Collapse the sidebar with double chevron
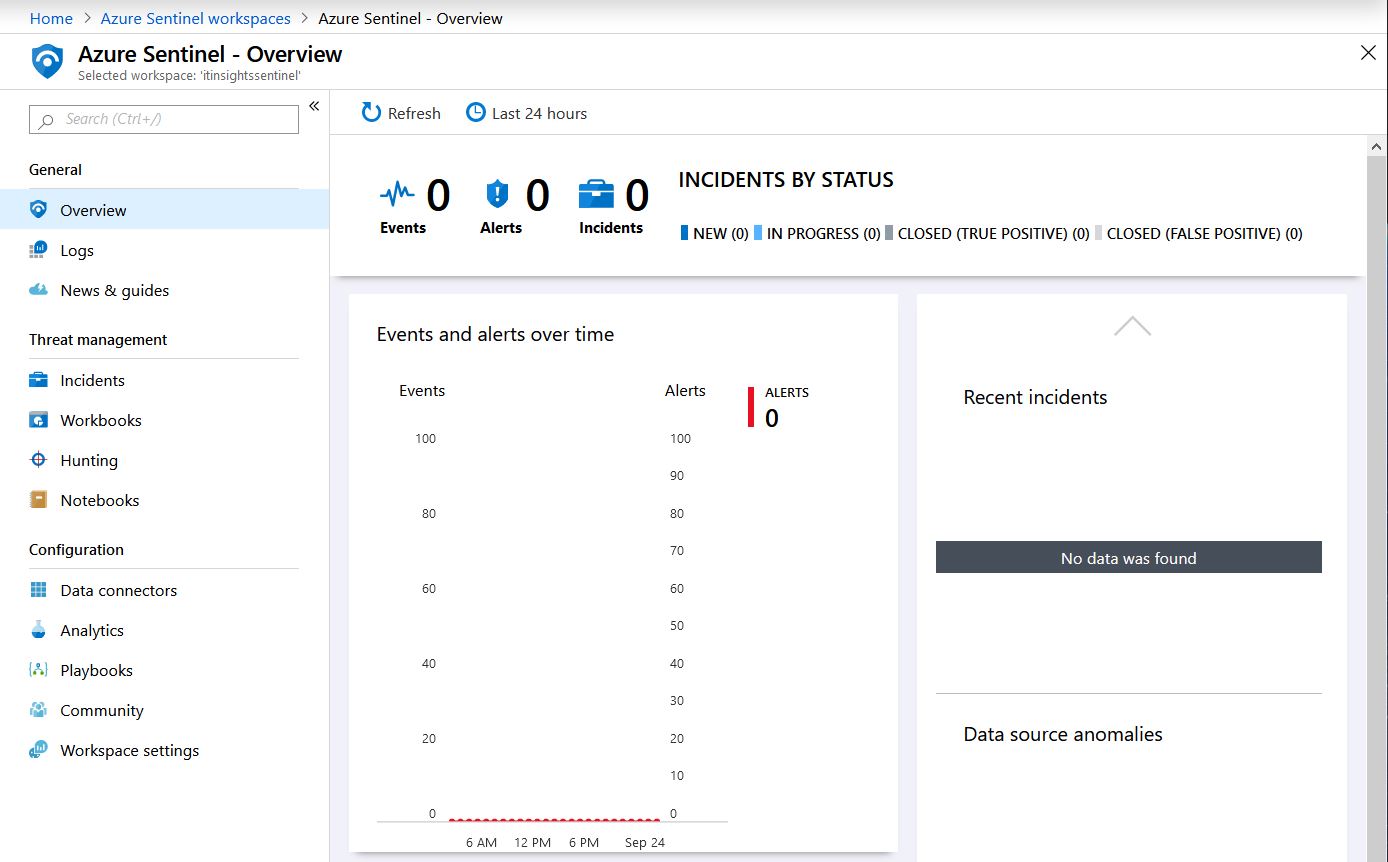The image size is (1388, 862). coord(314,106)
